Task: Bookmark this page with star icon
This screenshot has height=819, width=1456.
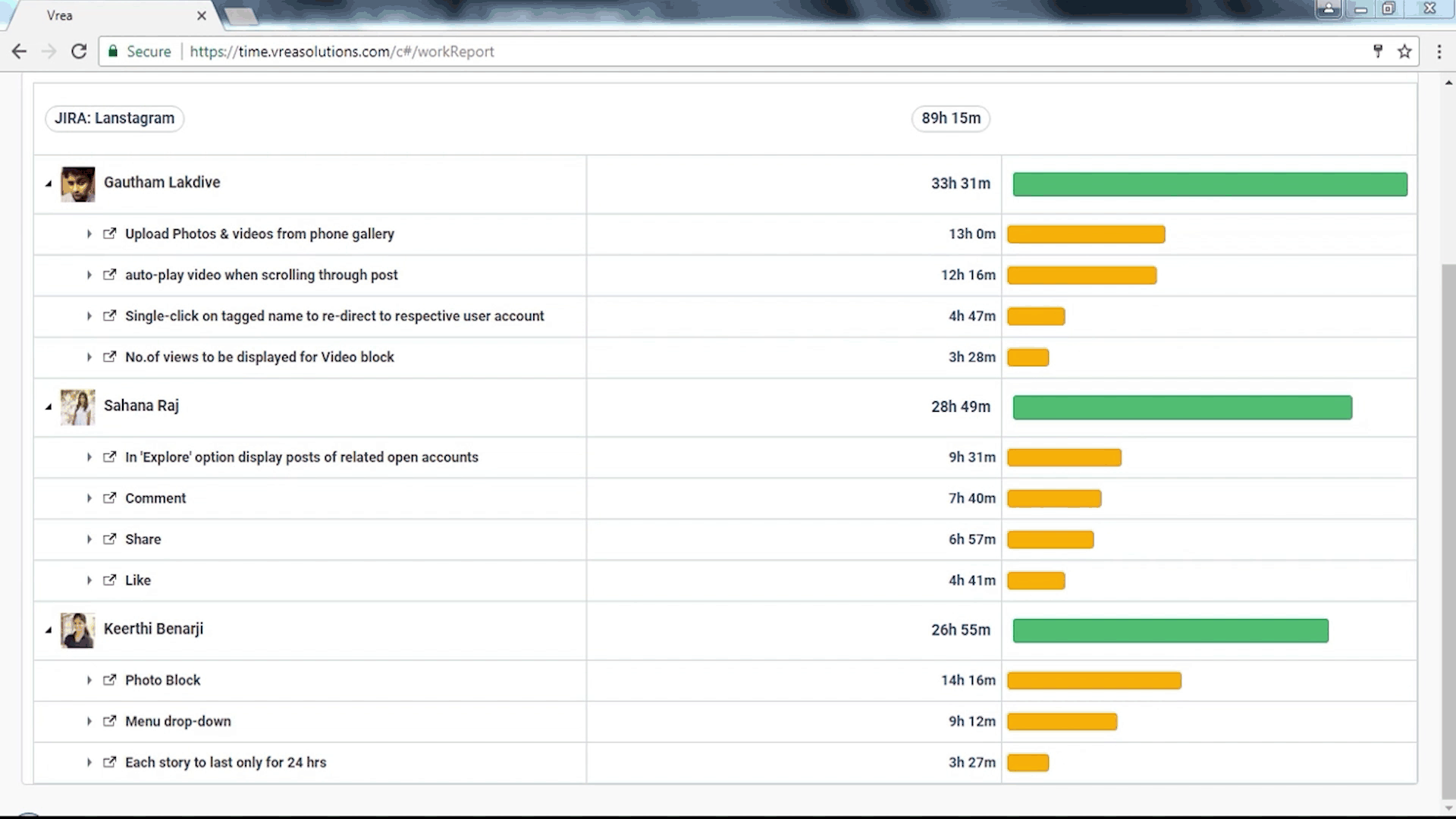Action: pos(1404,52)
